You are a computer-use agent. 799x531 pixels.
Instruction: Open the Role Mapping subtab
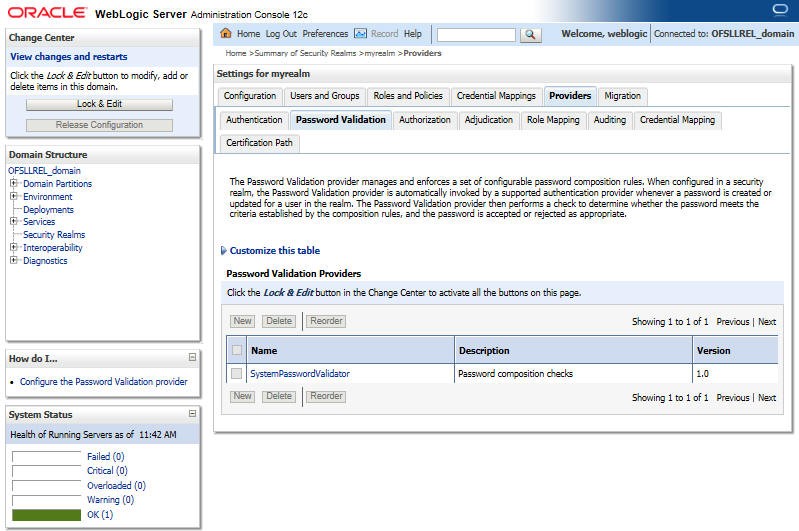click(x=553, y=120)
